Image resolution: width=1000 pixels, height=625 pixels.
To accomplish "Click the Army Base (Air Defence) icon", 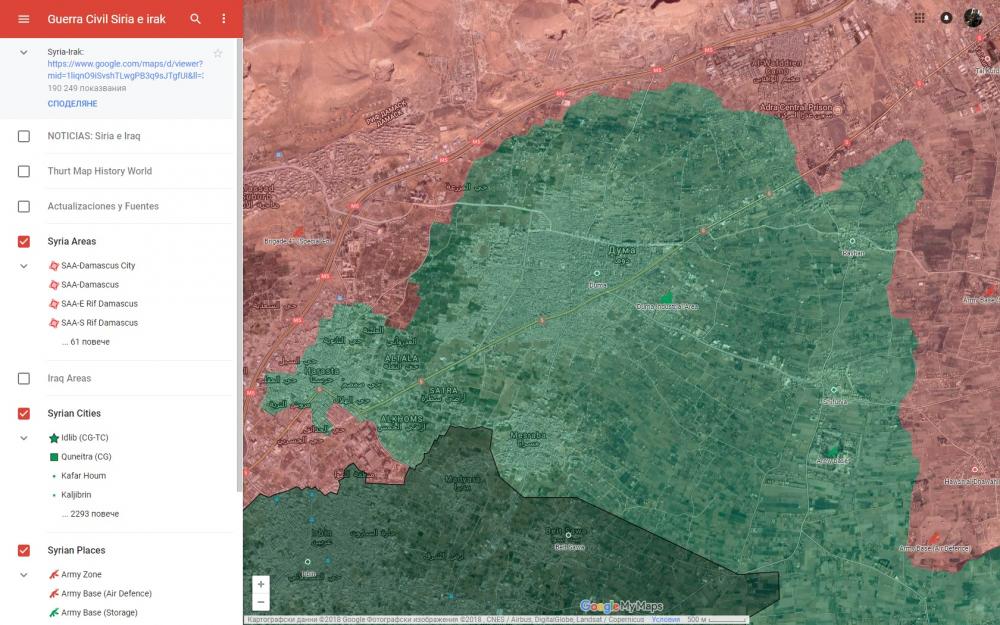I will 54,593.
